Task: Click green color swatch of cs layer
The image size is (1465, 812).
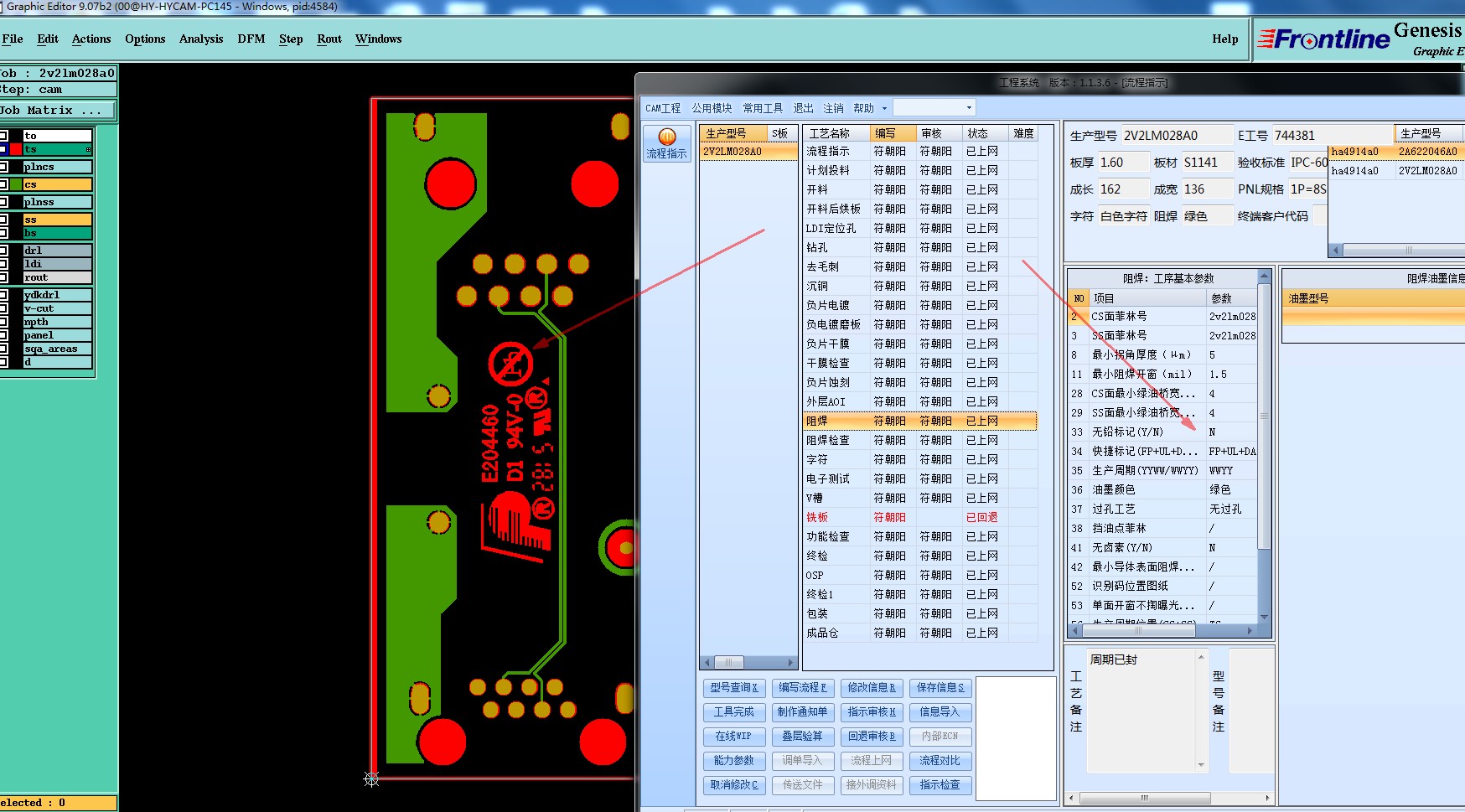Action: coord(16,184)
